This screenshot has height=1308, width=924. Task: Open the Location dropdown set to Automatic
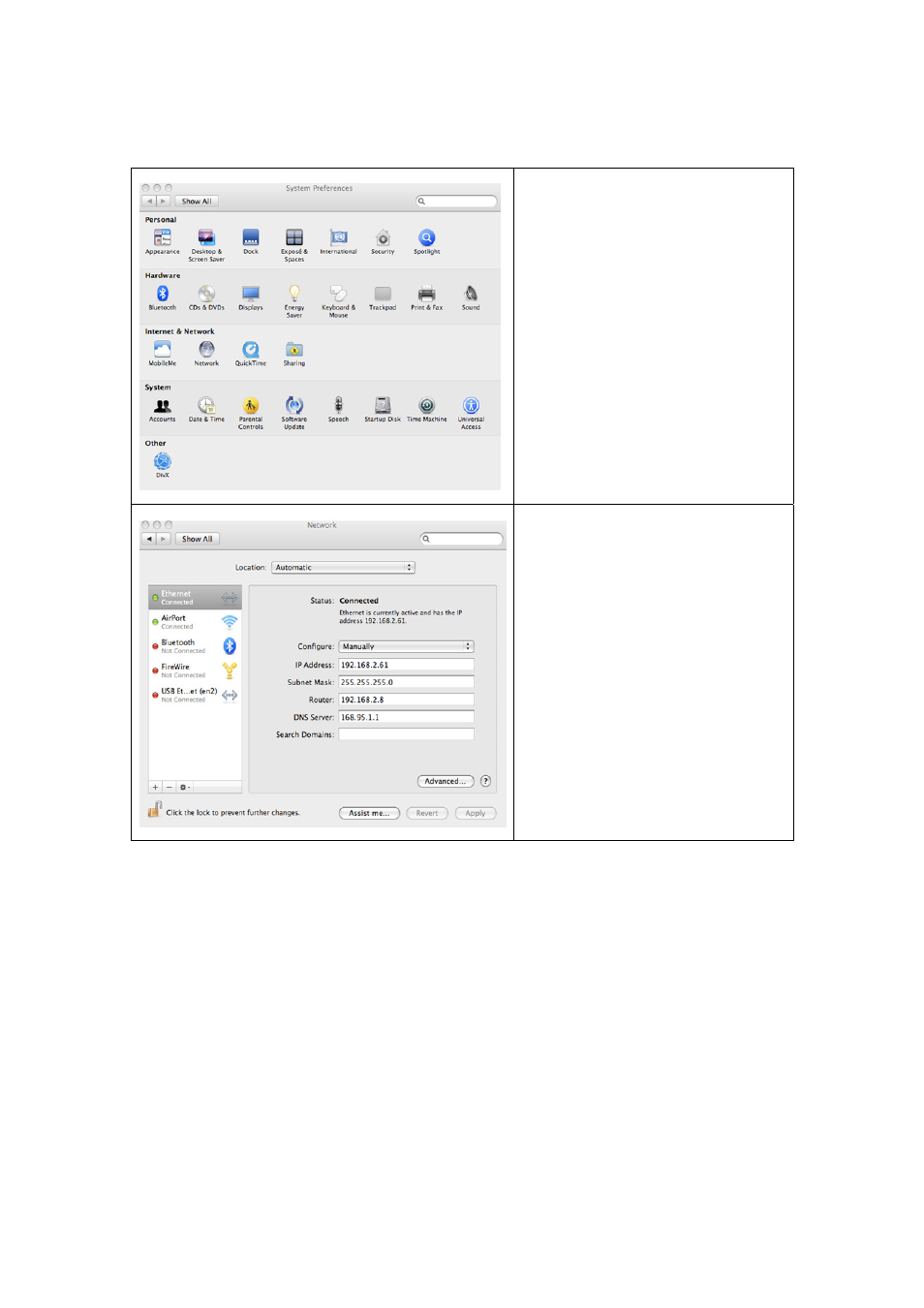(x=343, y=568)
